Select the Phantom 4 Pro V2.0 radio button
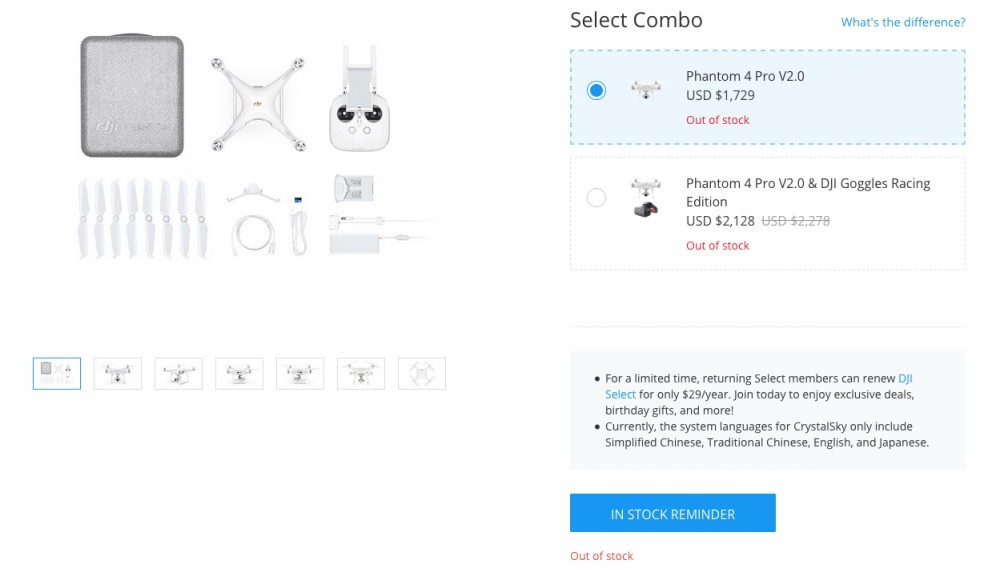Image resolution: width=1000 pixels, height=572 pixels. tap(596, 91)
